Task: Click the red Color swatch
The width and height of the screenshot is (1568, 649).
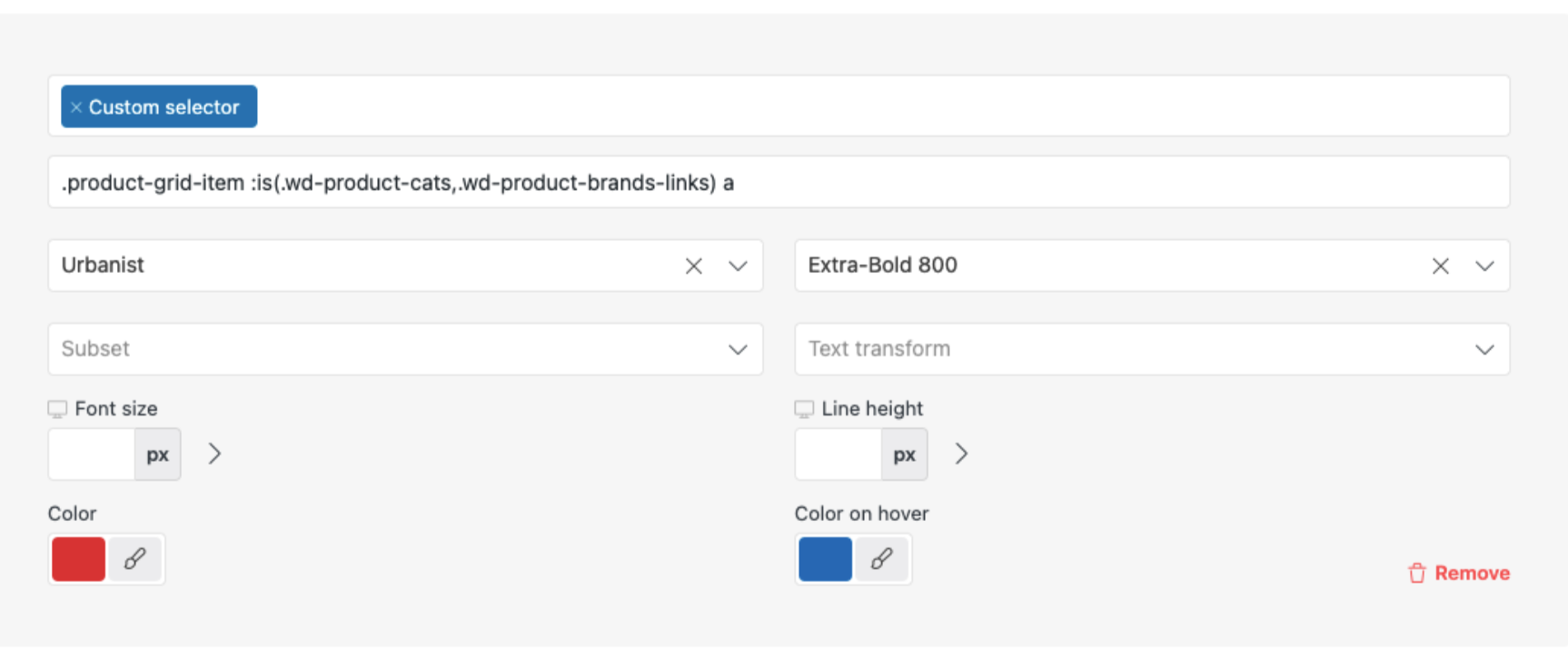Action: (79, 559)
